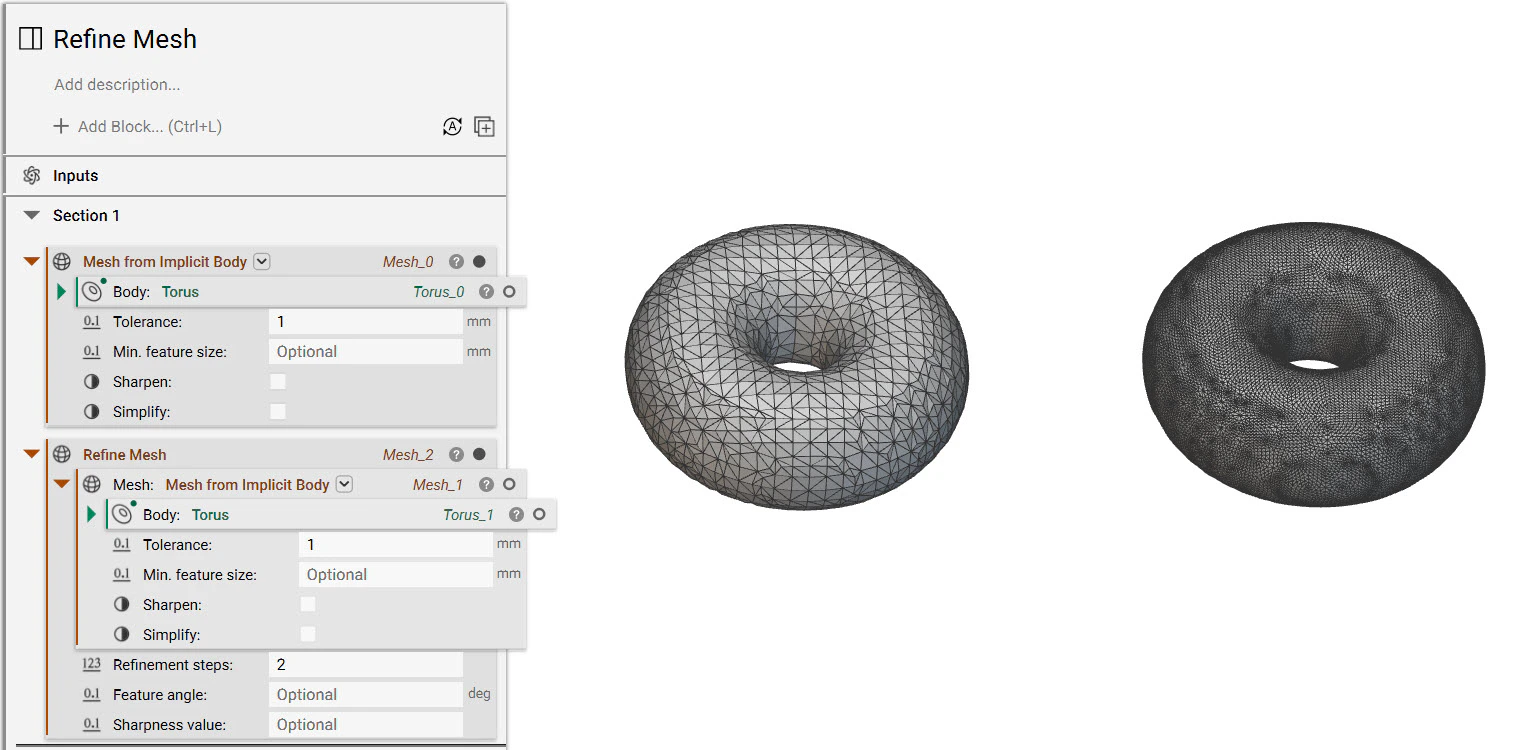
Task: Click the duplicate notebook icon
Action: click(485, 126)
